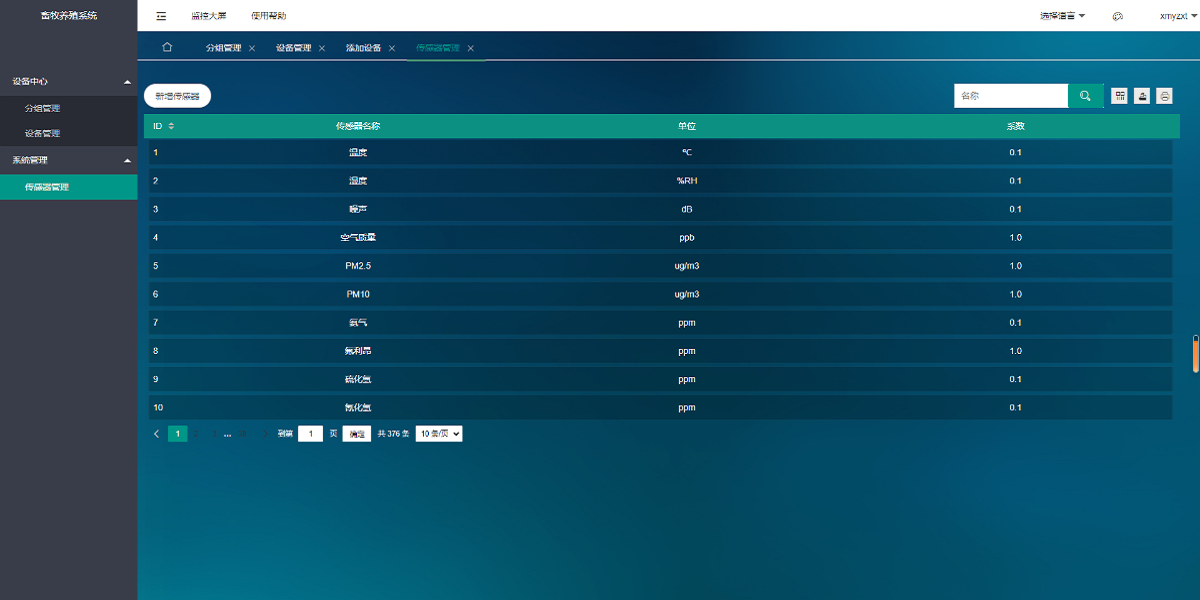Close the 添加设备 tab

pyautogui.click(x=392, y=48)
